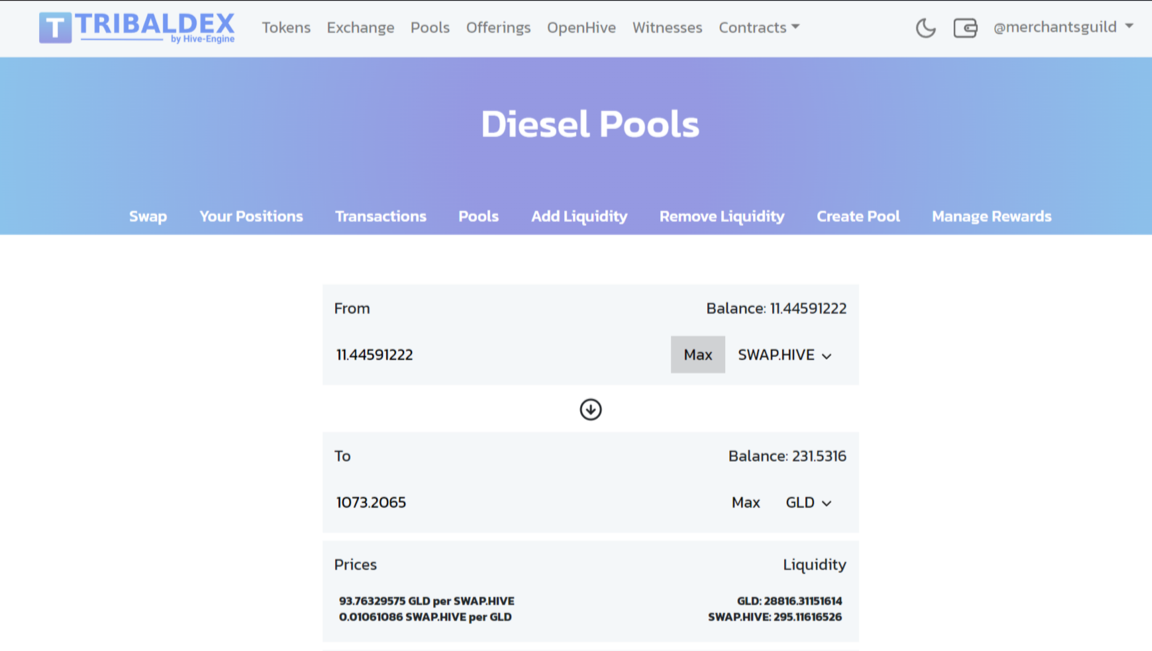1152x651 pixels.
Task: Expand the @merchantsguild account menu
Action: click(x=1062, y=27)
